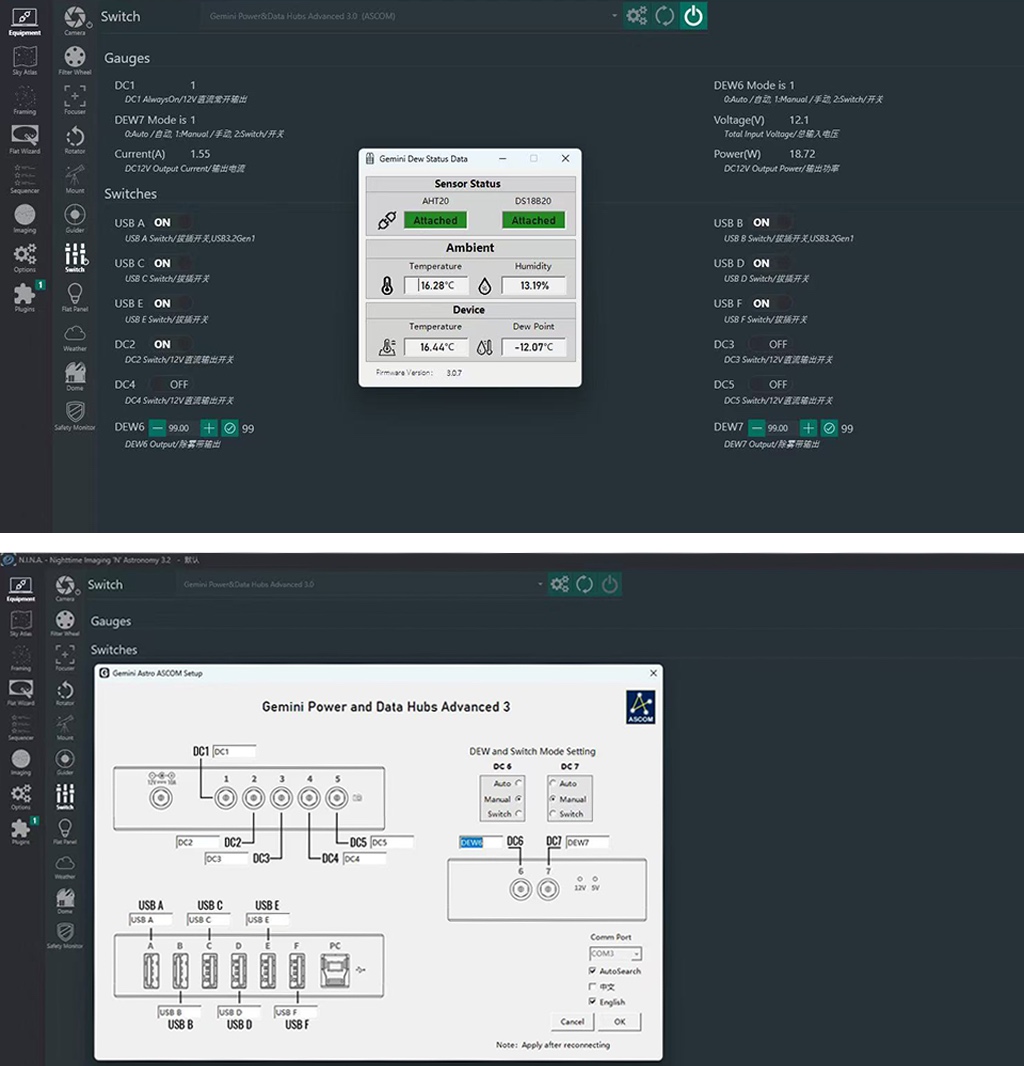
Task: Disconnect using the green power button
Action: tap(693, 16)
